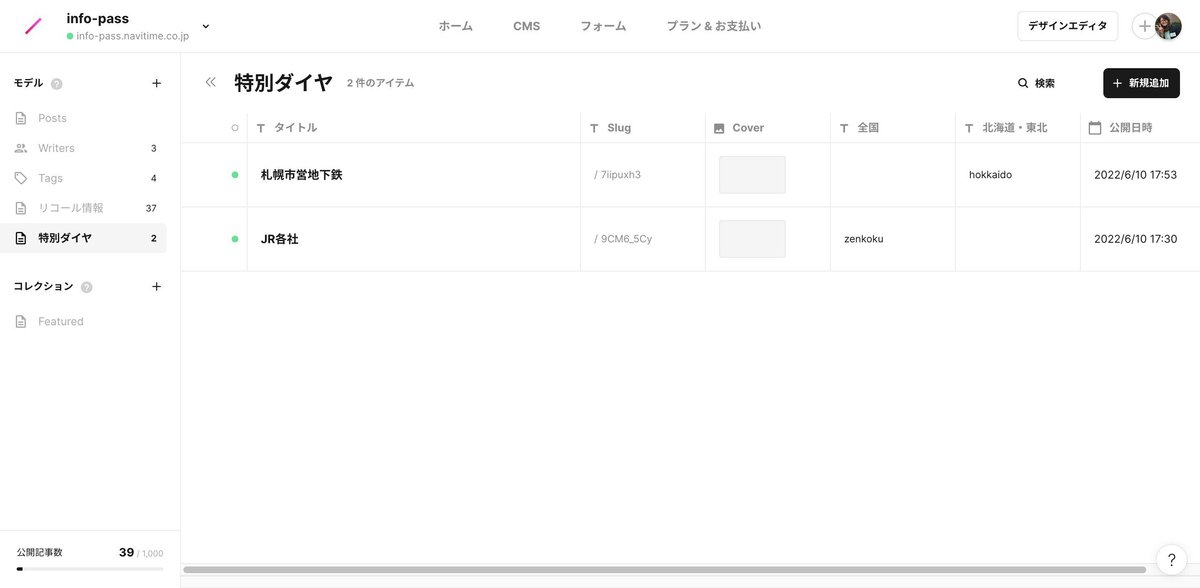The height and width of the screenshot is (588, 1200).
Task: Open the info-pass project switcher dropdown
Action: (x=206, y=26)
